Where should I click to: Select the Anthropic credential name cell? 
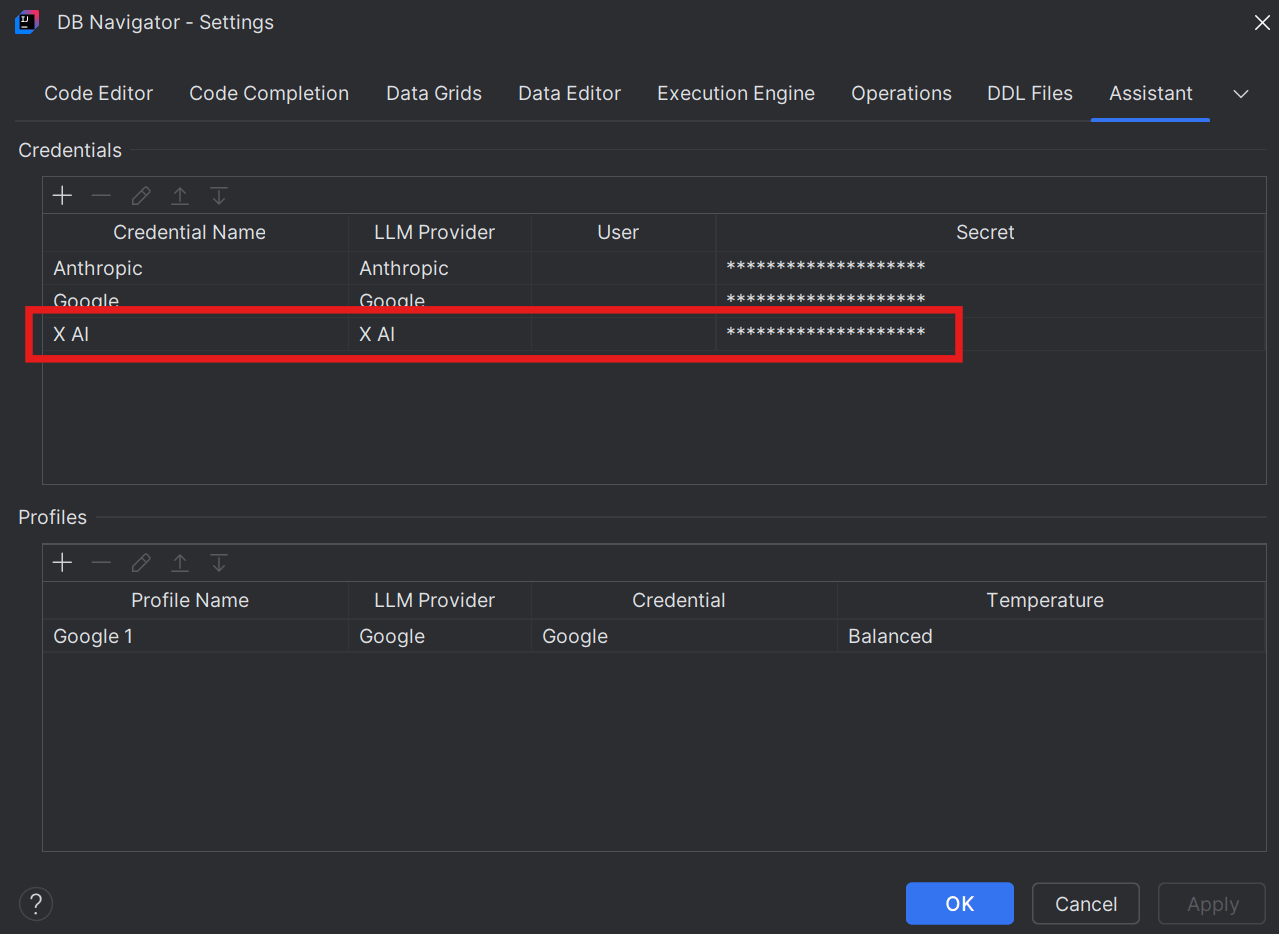[195, 268]
